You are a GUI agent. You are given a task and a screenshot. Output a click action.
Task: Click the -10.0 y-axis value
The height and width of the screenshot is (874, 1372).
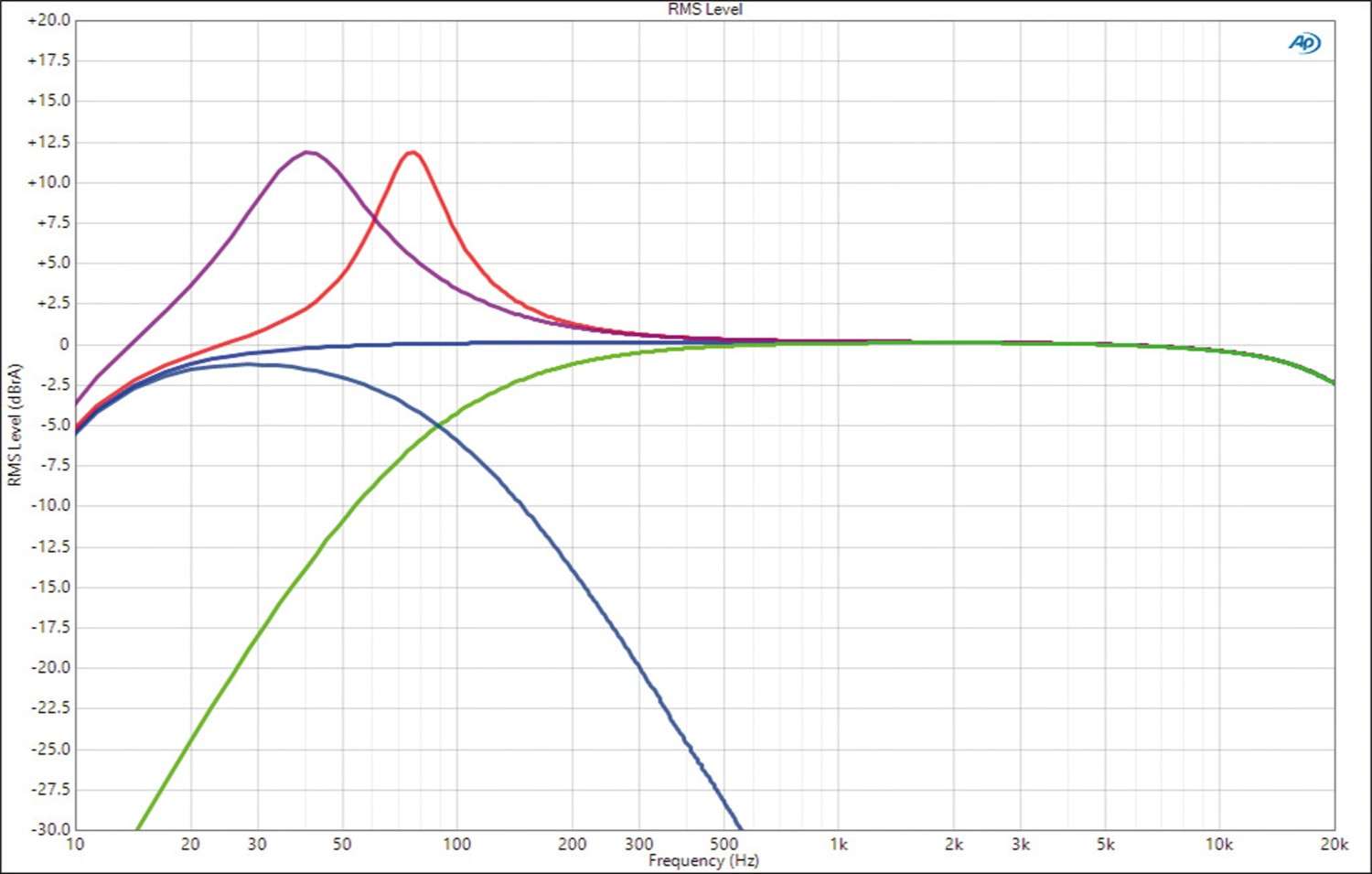pyautogui.click(x=50, y=505)
